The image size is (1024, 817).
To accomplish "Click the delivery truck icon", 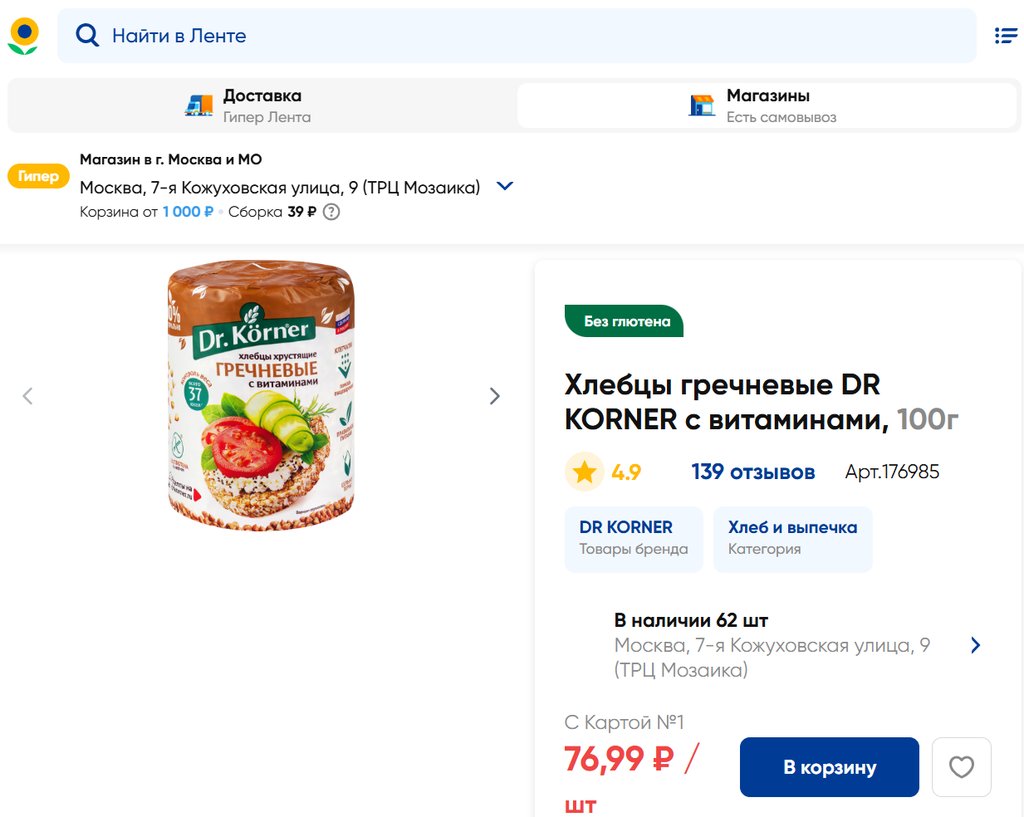I will [x=199, y=105].
